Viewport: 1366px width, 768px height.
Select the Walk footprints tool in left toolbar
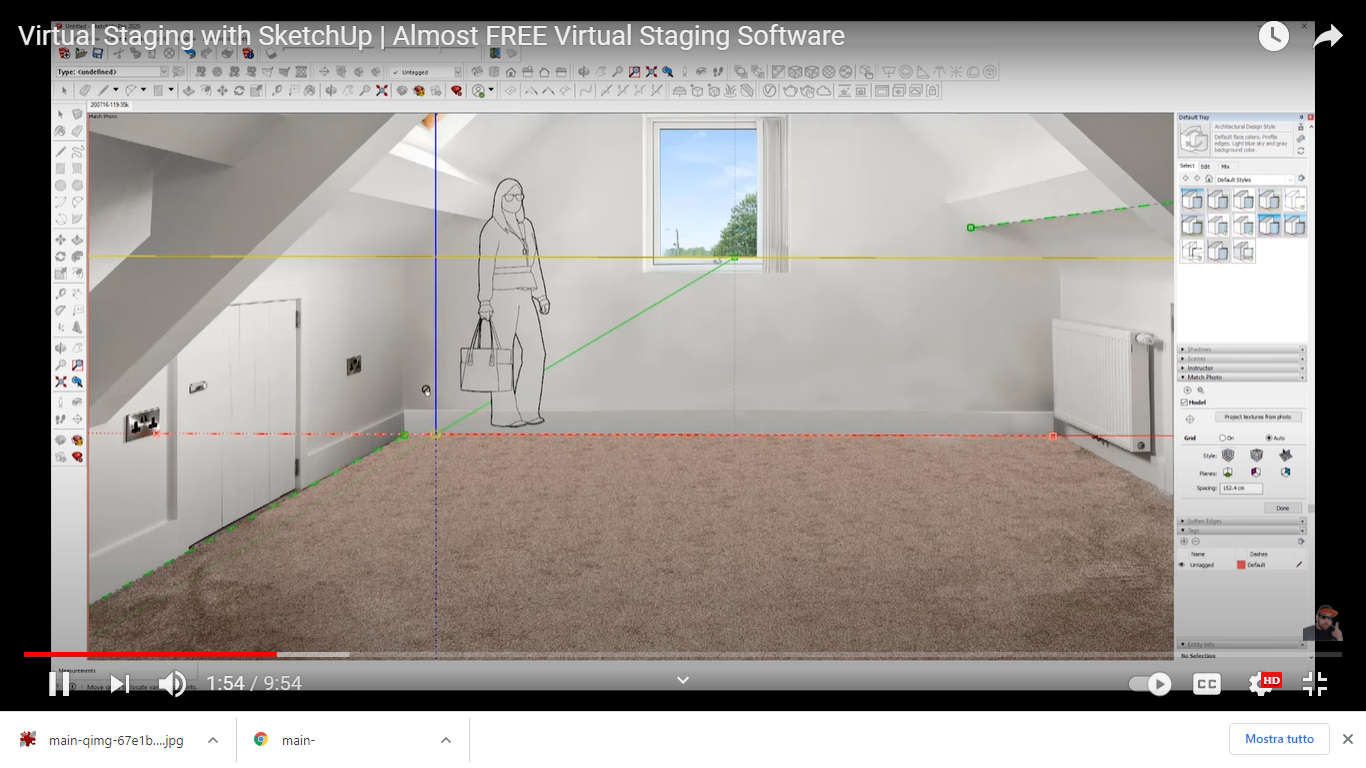[x=60, y=419]
